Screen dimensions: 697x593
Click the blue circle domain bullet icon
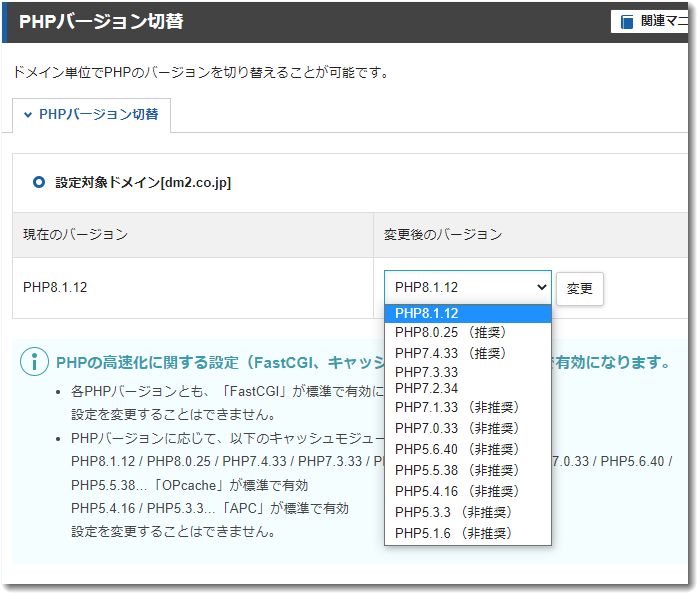click(x=39, y=182)
